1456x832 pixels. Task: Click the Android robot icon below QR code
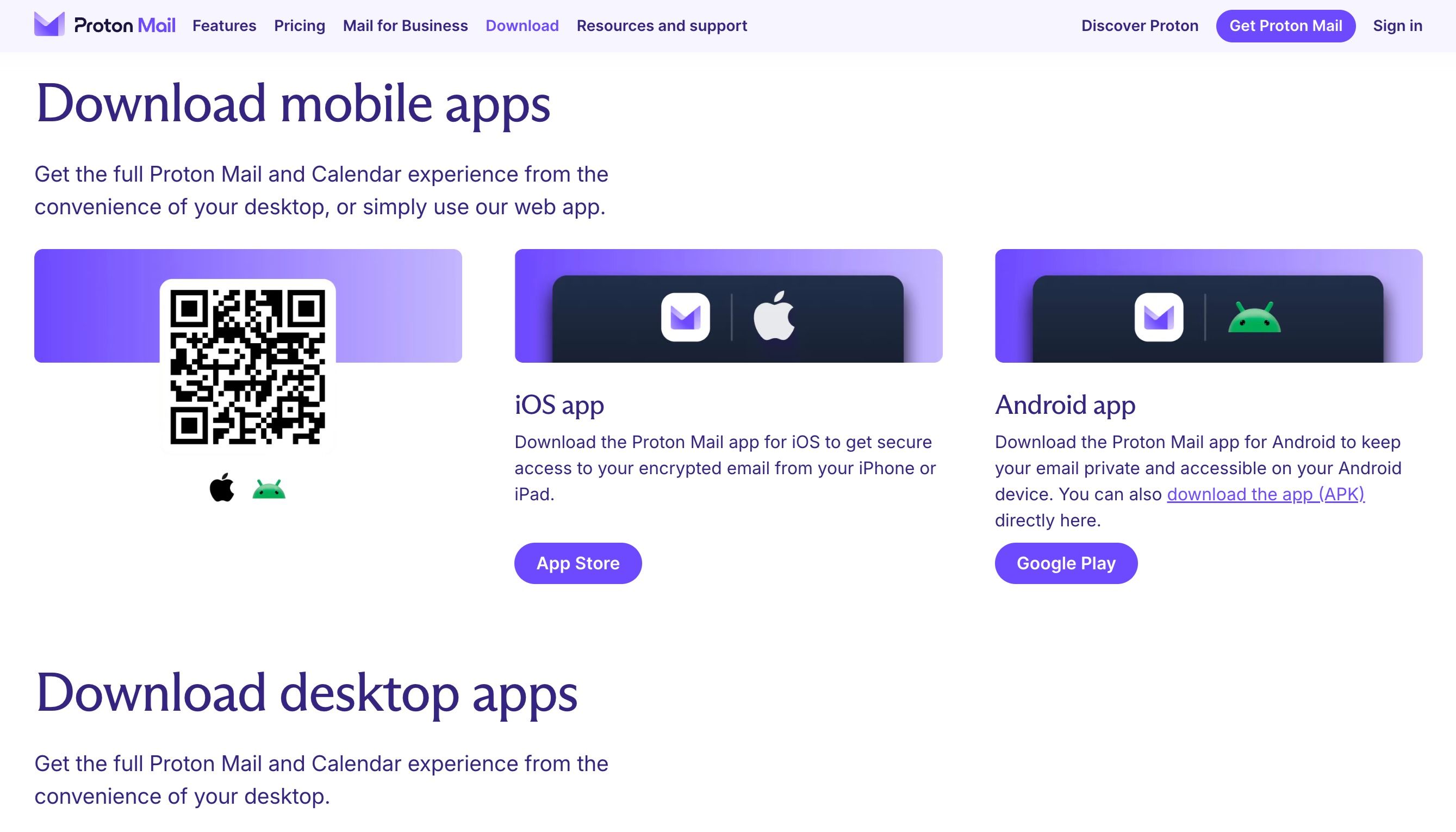tap(269, 490)
